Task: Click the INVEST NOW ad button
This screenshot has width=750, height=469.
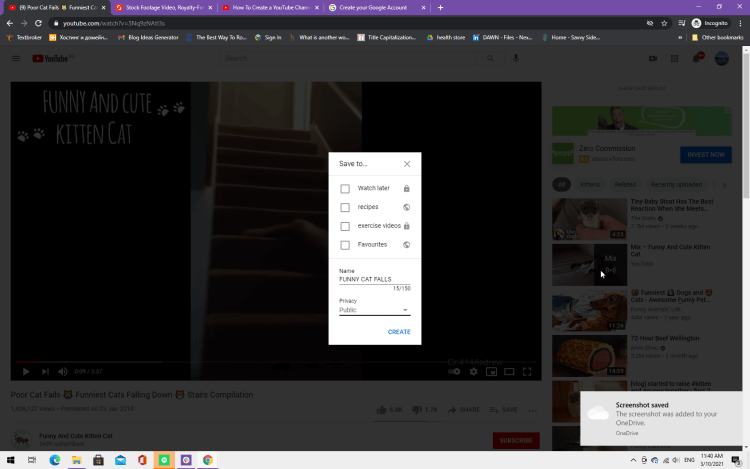Action: 706,154
